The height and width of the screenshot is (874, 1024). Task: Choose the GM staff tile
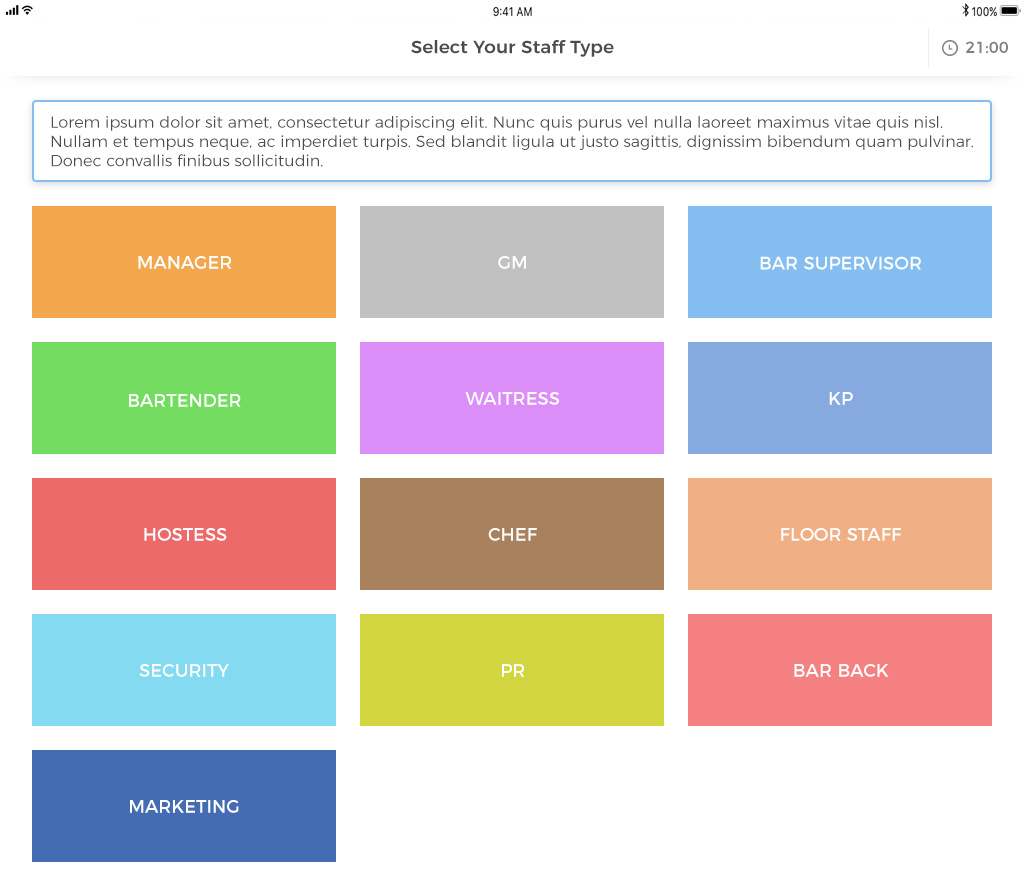pos(512,262)
